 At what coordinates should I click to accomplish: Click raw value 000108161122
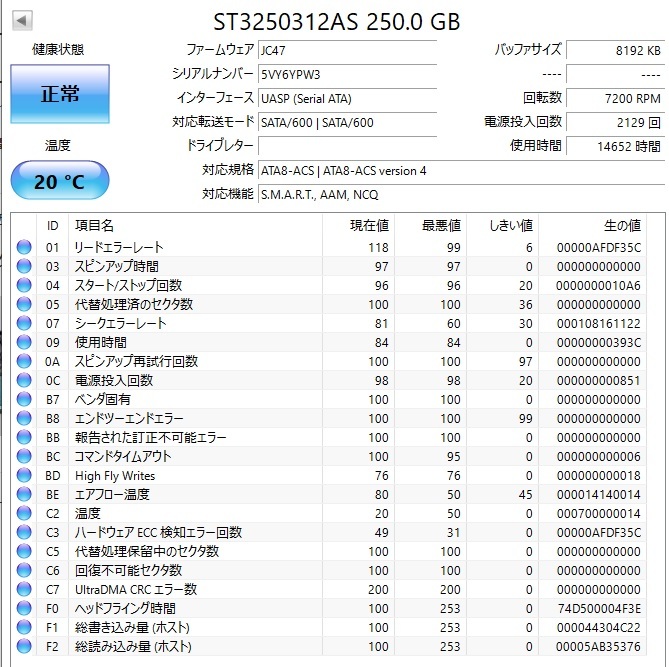click(599, 323)
